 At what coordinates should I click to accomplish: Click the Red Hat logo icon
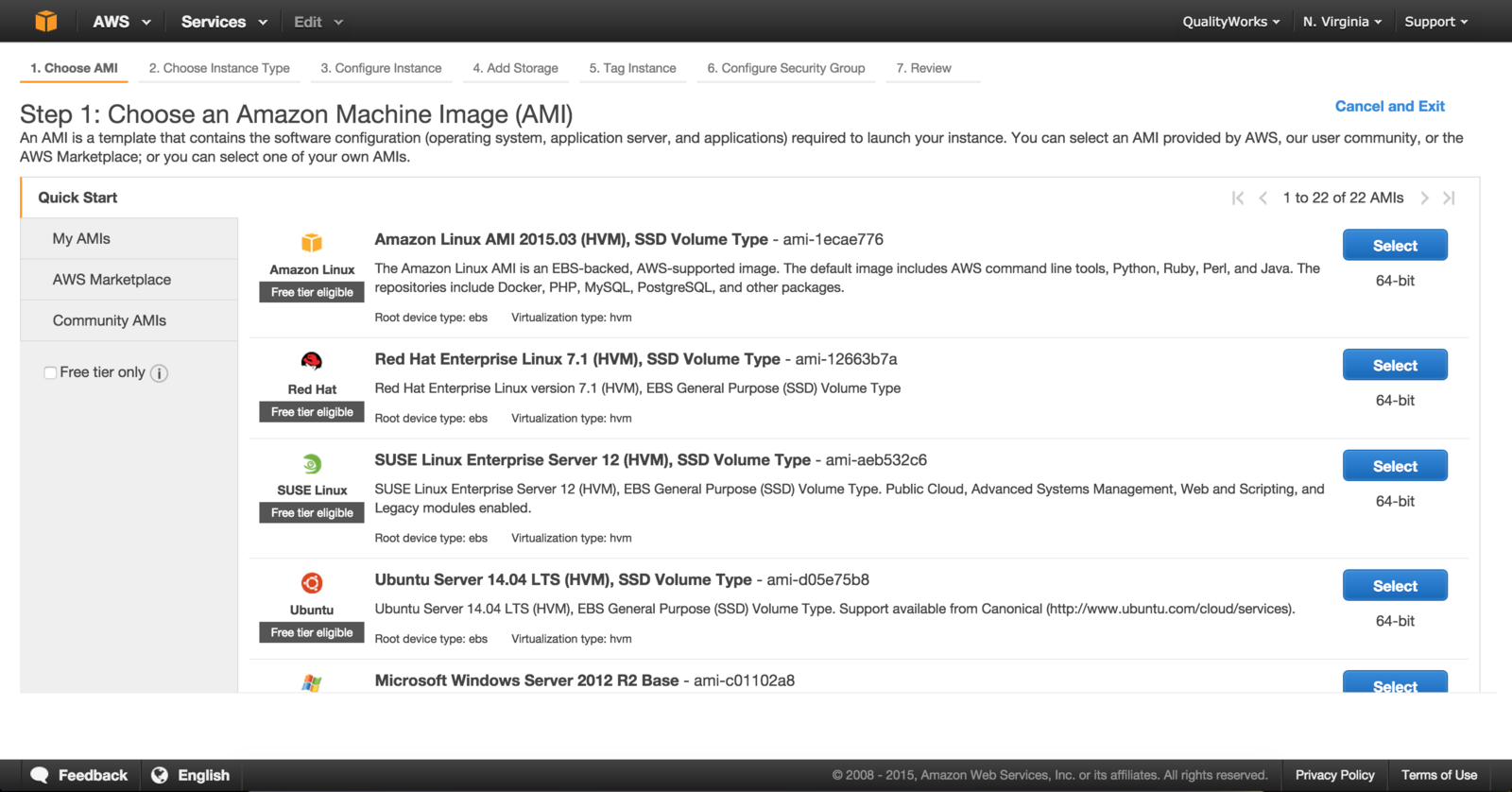pos(312,361)
